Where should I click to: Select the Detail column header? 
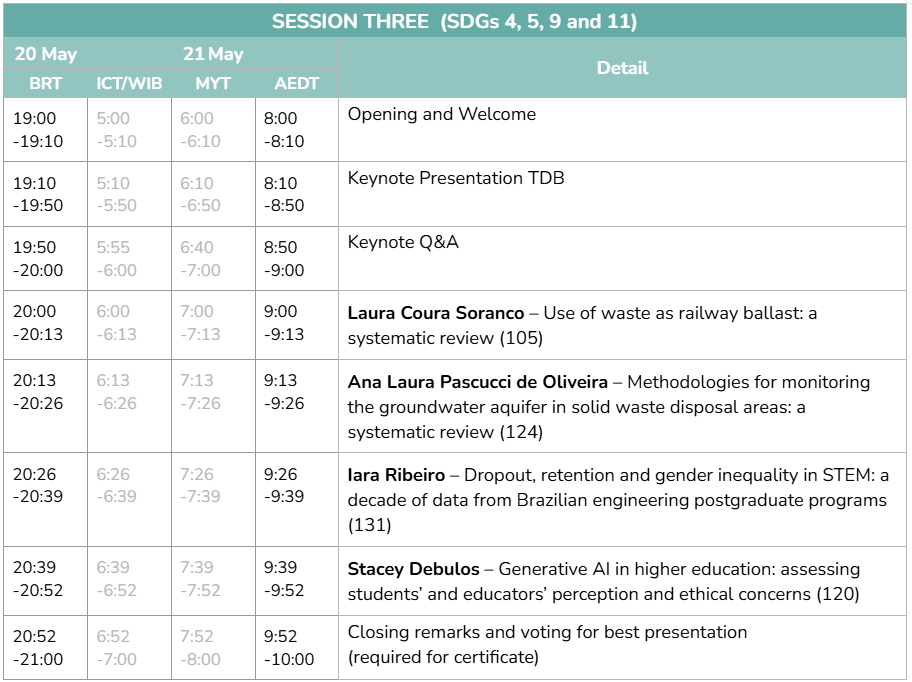622,68
